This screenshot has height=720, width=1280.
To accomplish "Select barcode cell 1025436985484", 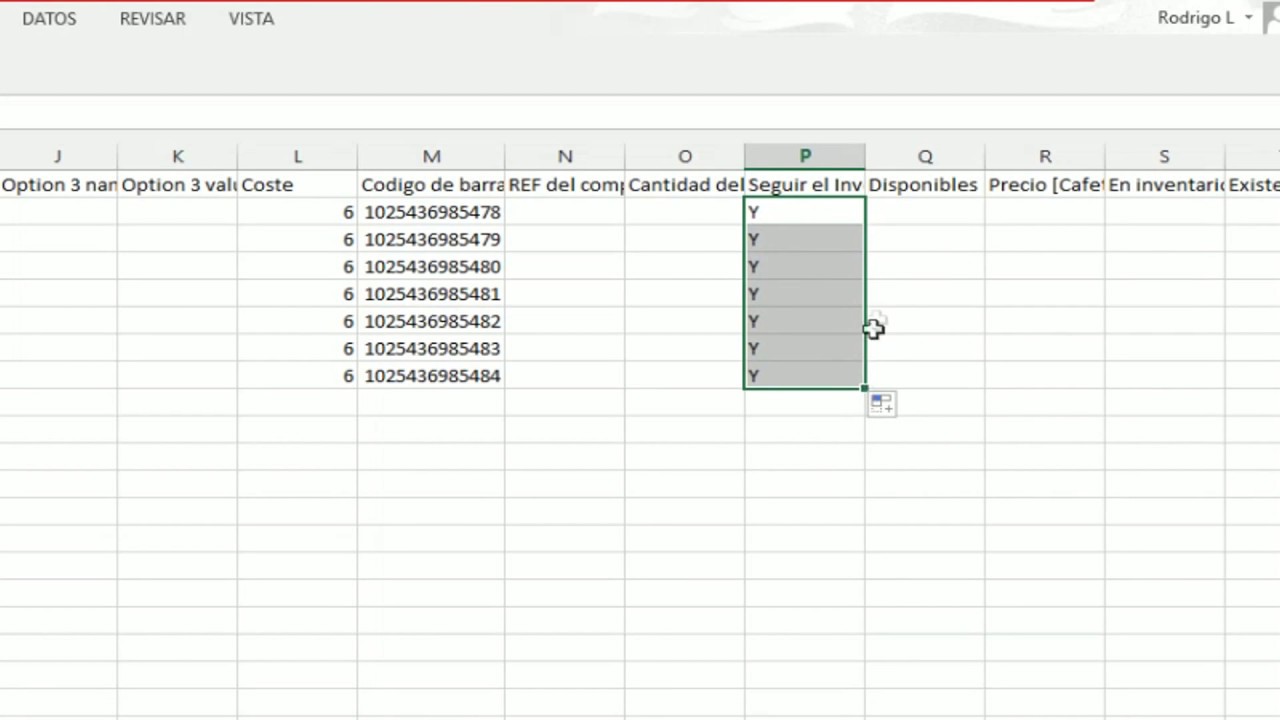I will coord(431,376).
